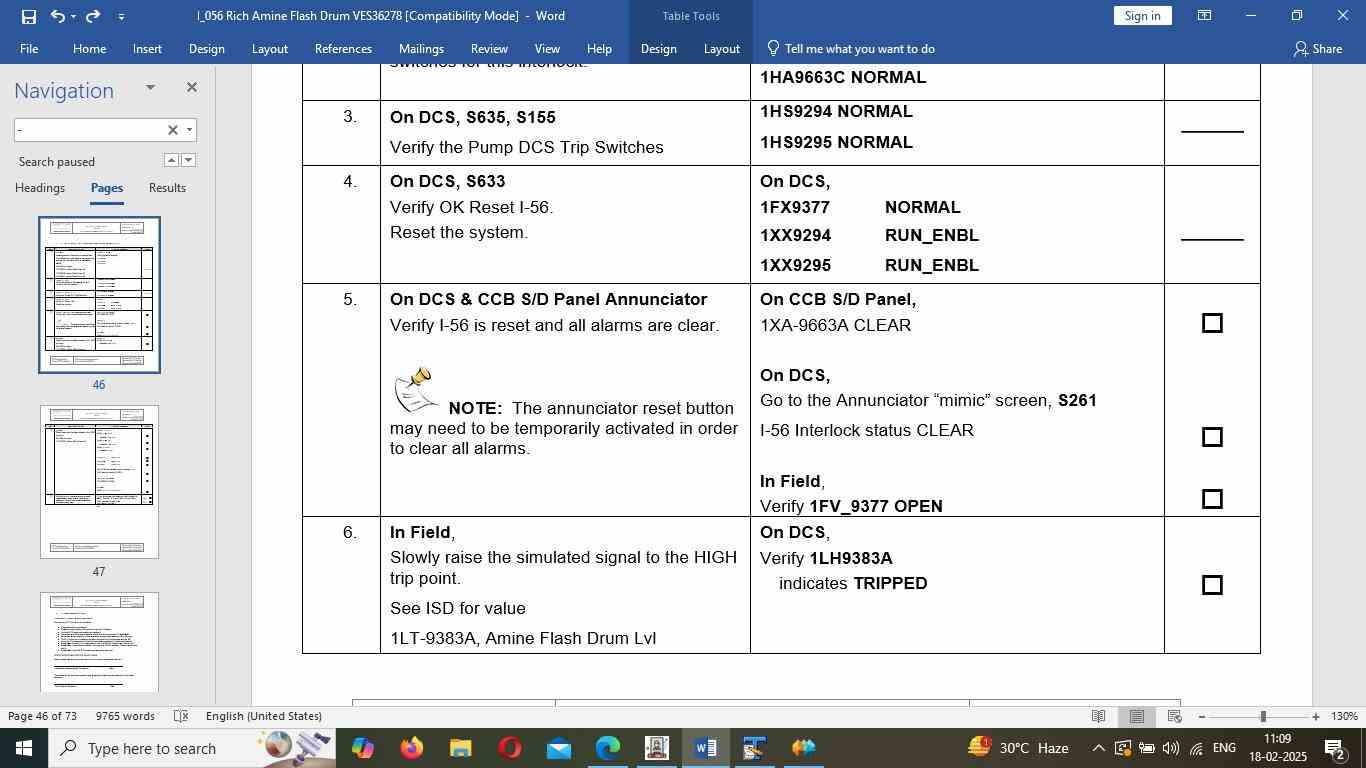Click the text '1LT-9383A, Amine Flash Drum Lvl'

pos(523,638)
